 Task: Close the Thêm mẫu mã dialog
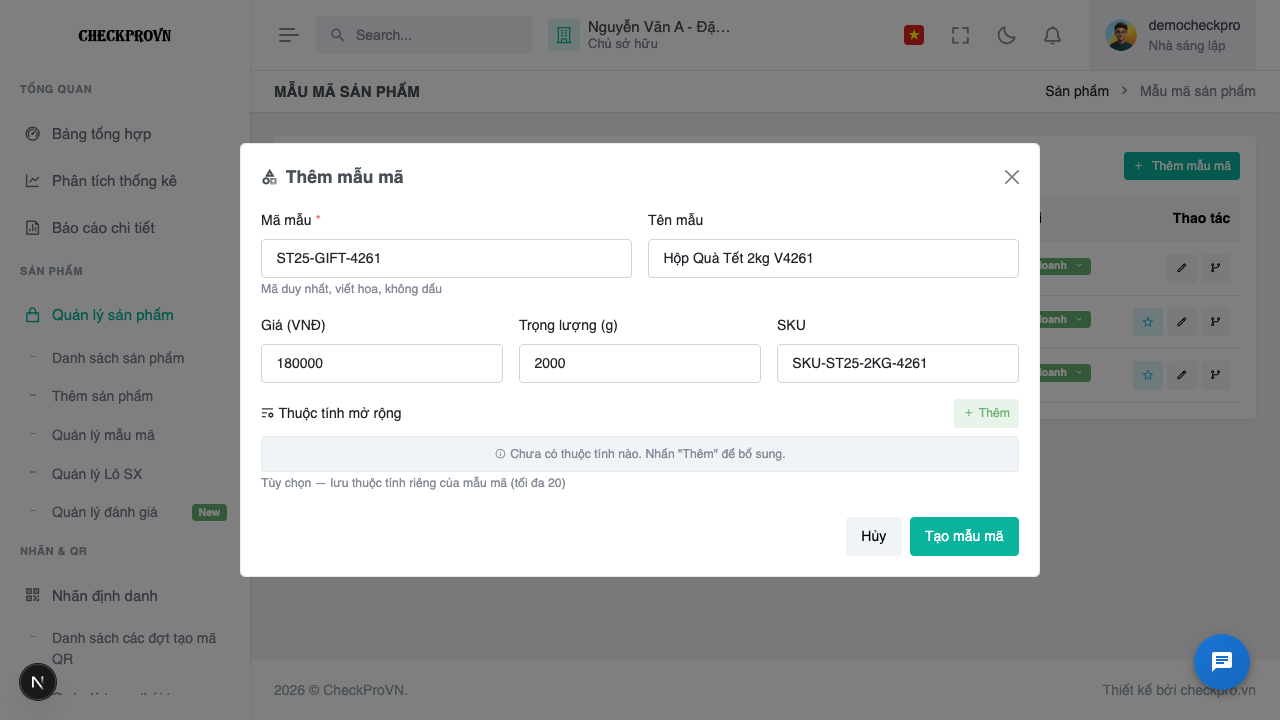tap(1012, 177)
